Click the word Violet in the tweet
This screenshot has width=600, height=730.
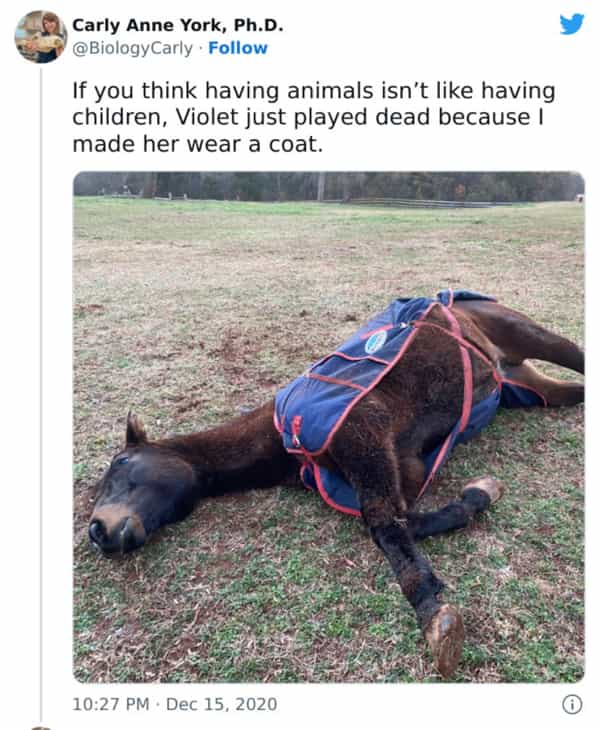(x=207, y=117)
